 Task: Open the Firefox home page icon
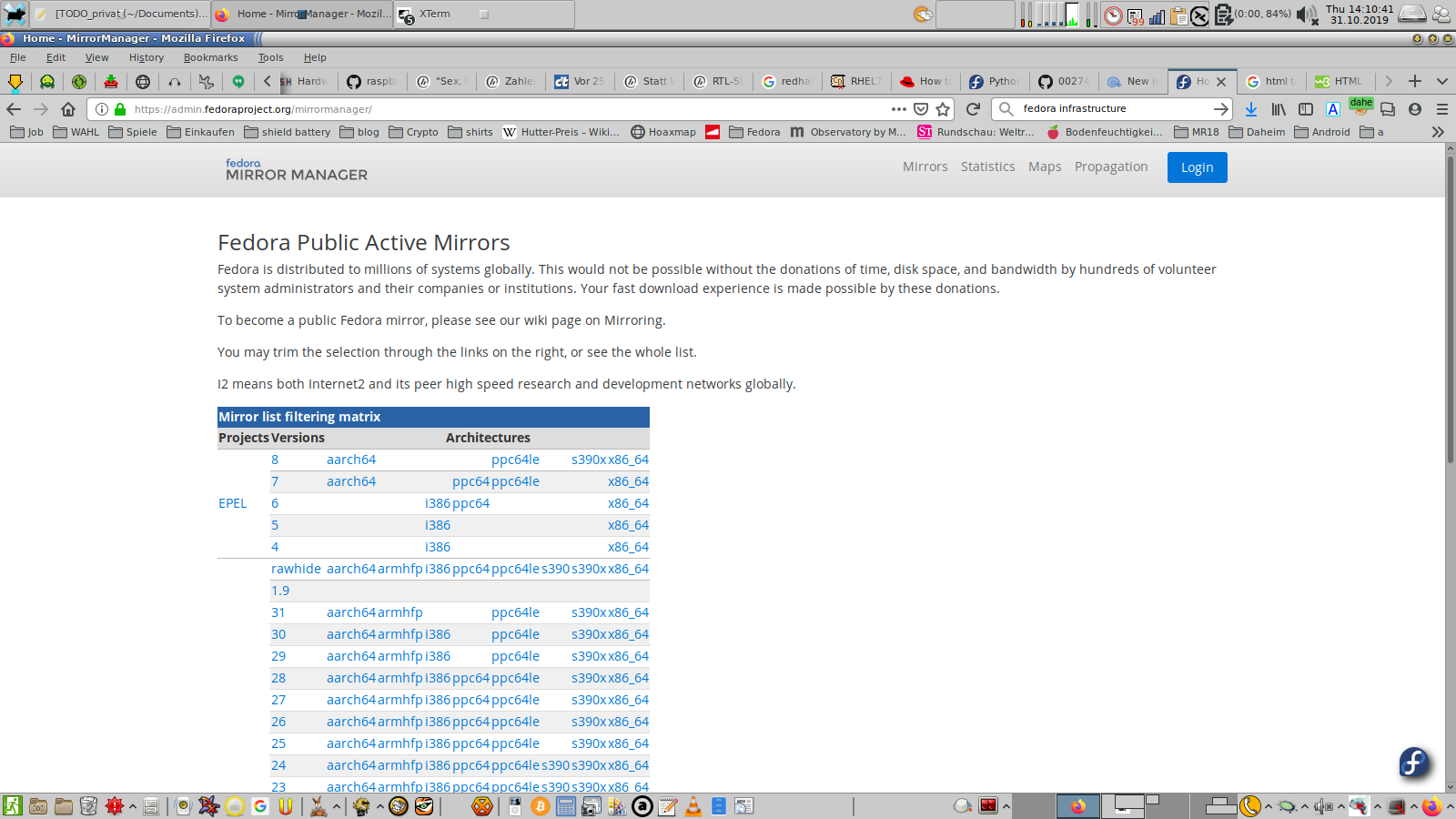68,109
